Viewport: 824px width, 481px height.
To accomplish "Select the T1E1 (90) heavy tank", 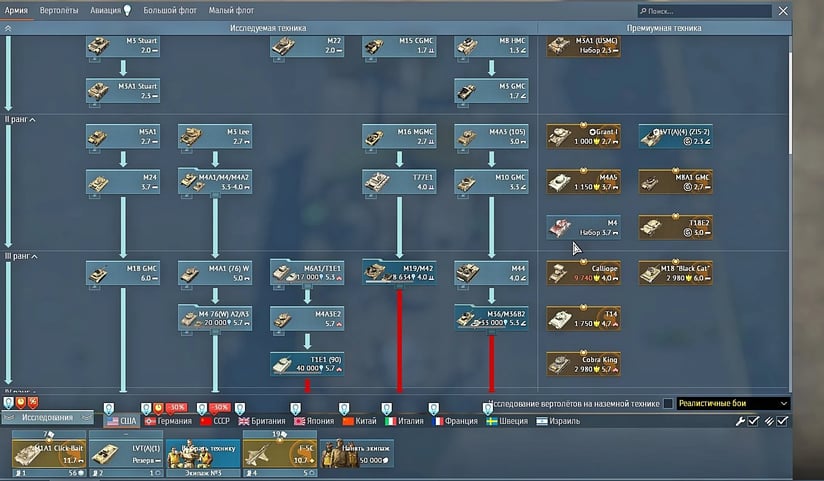I will 307,362.
